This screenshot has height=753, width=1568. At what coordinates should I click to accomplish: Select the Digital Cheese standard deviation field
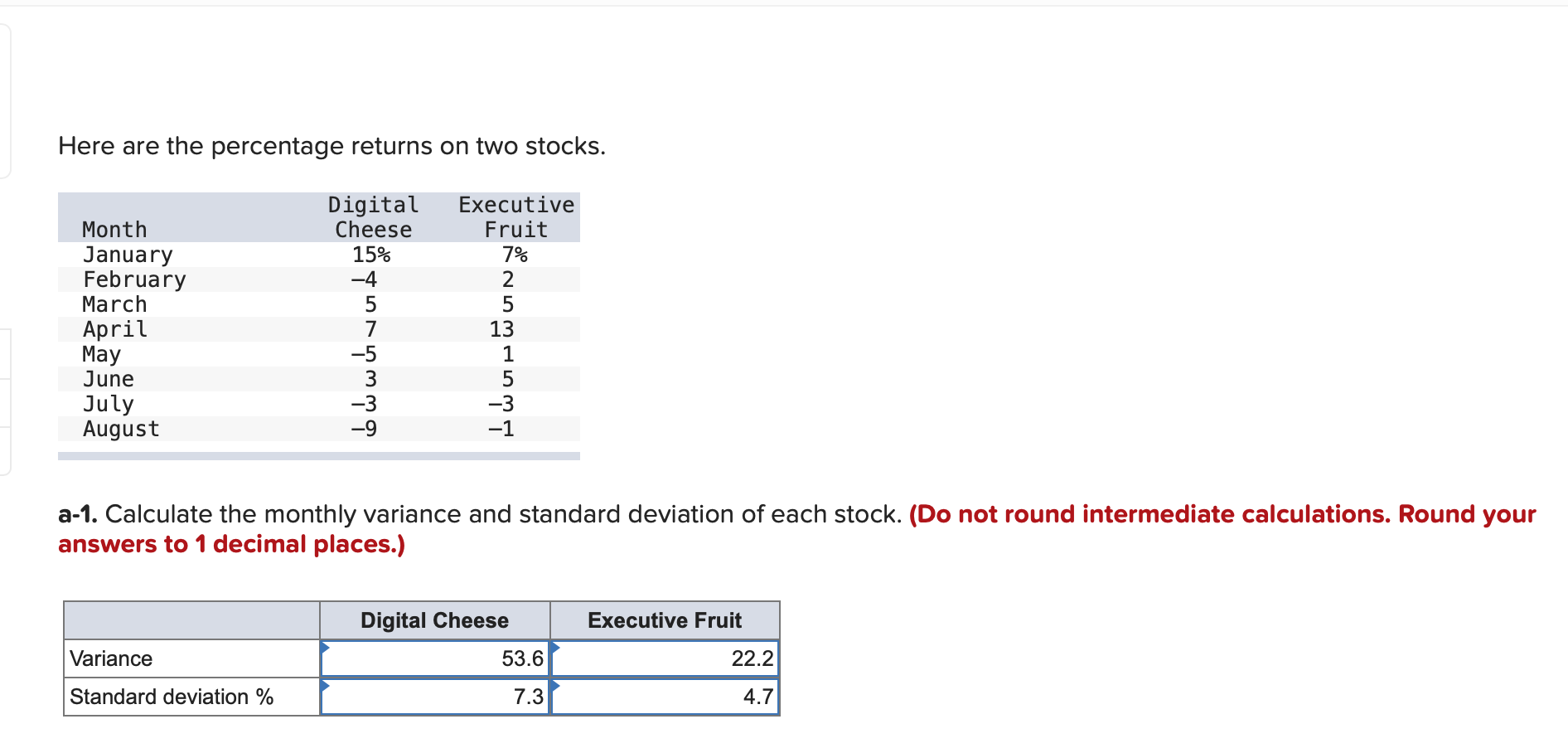pos(435,697)
